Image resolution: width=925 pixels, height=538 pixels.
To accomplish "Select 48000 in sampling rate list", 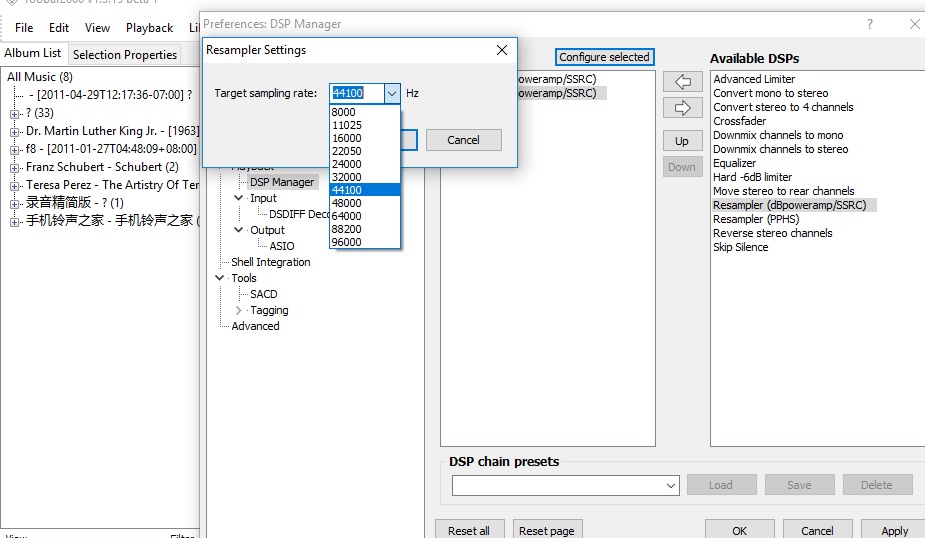I will (346, 203).
